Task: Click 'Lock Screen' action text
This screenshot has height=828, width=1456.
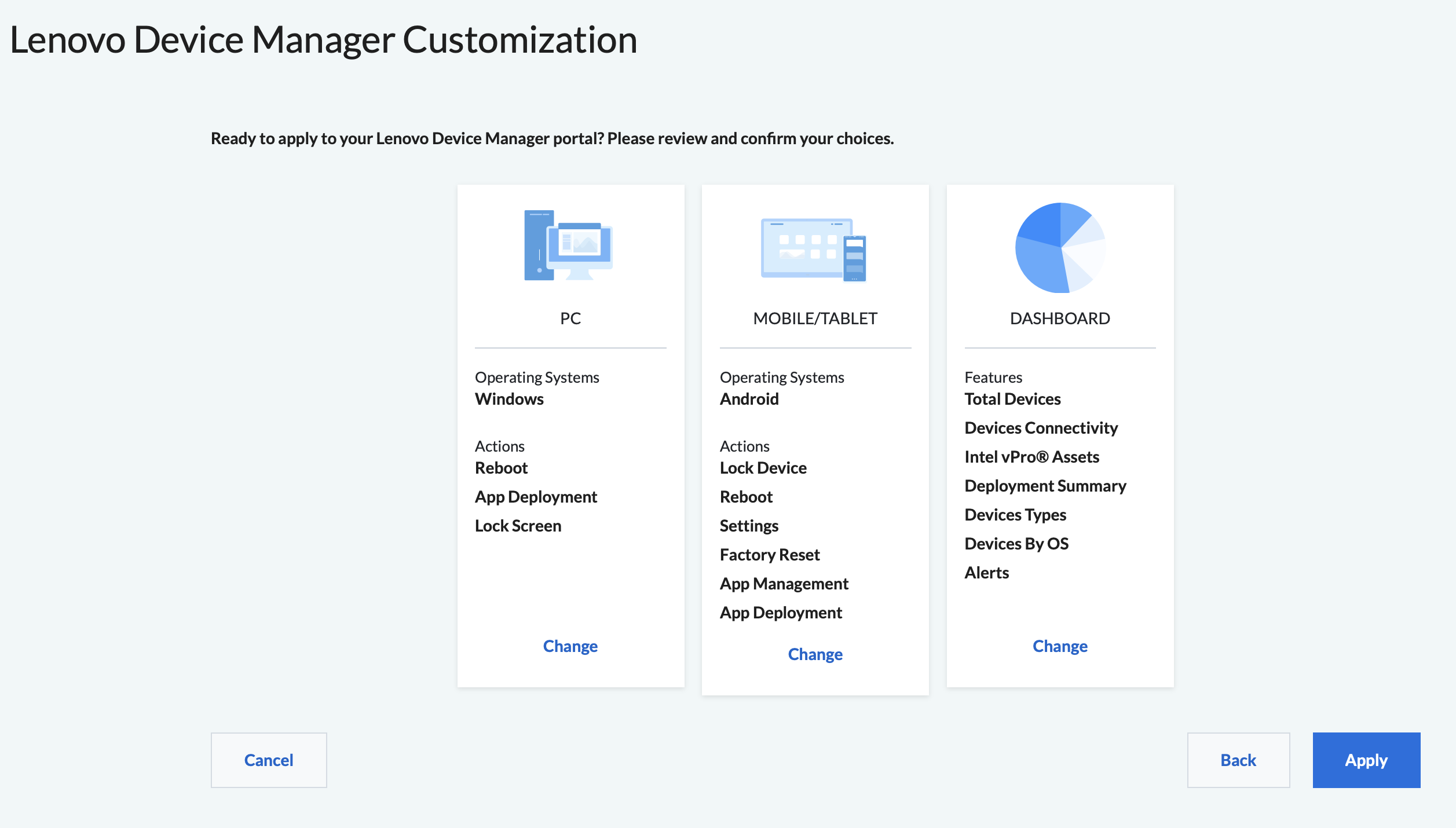Action: click(x=518, y=526)
